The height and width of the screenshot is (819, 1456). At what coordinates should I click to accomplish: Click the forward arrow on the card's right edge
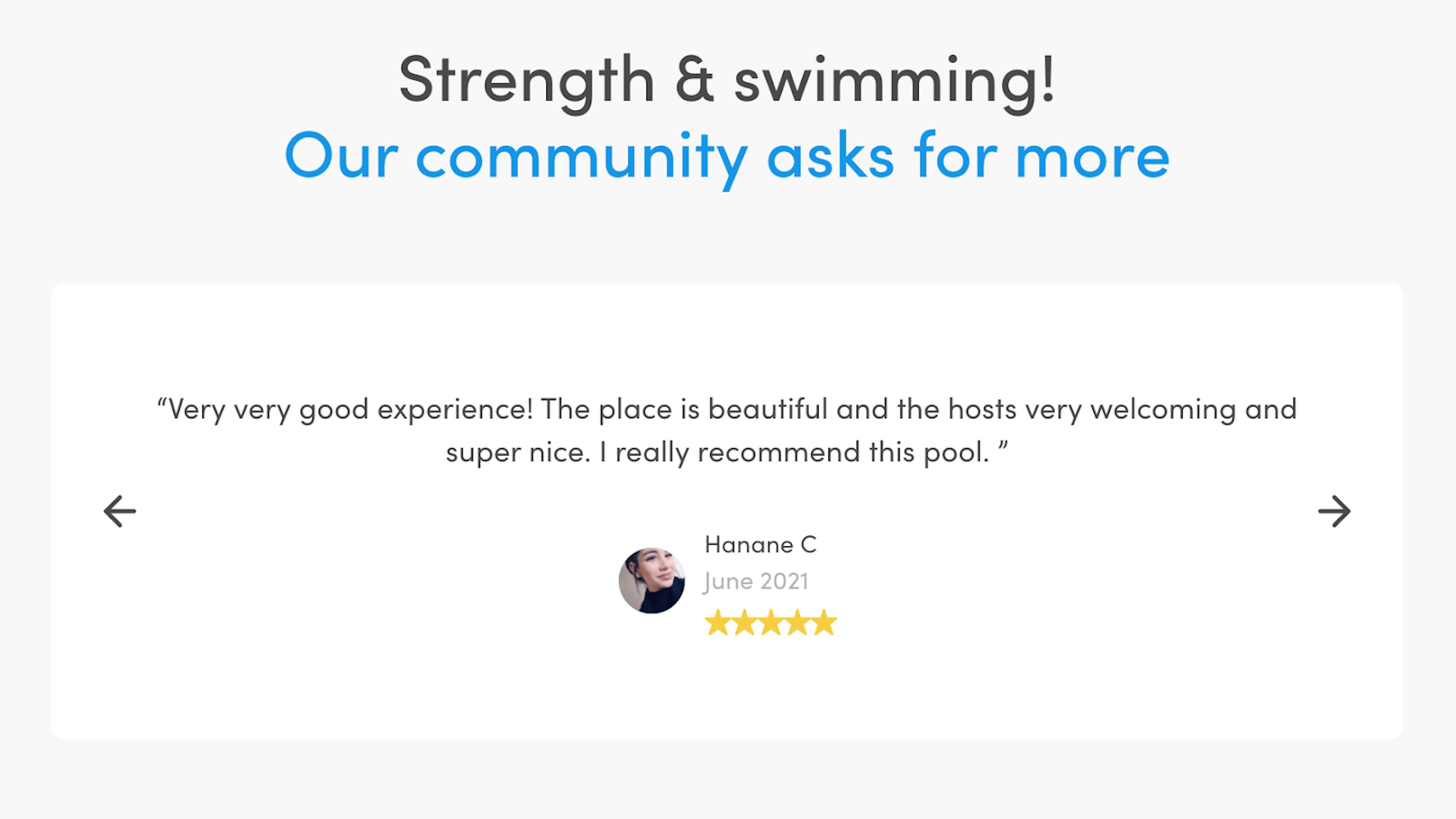click(x=1335, y=511)
